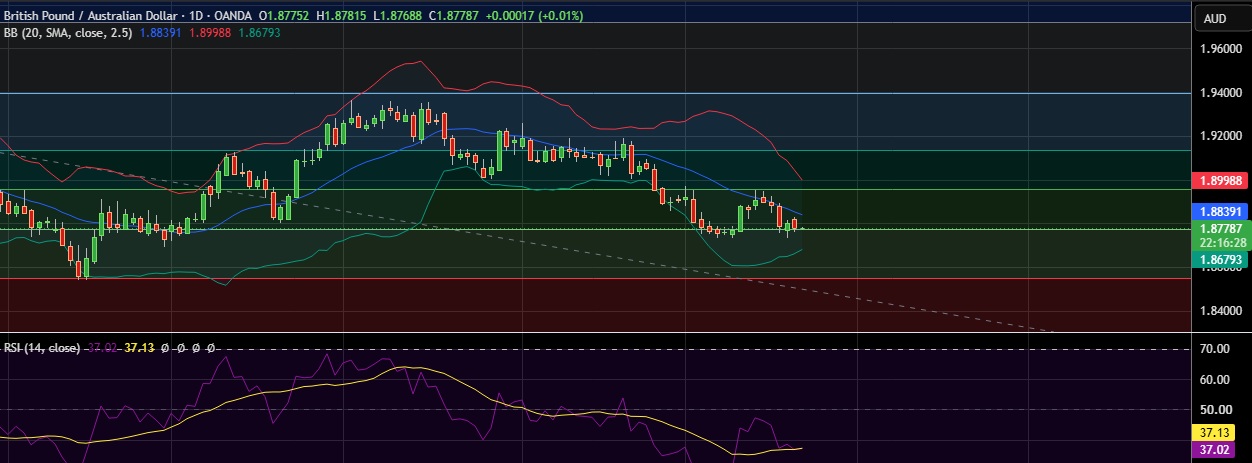Viewport: 1252px width, 463px height.
Task: Click the bar countdown timer on price scale
Action: 1221,243
